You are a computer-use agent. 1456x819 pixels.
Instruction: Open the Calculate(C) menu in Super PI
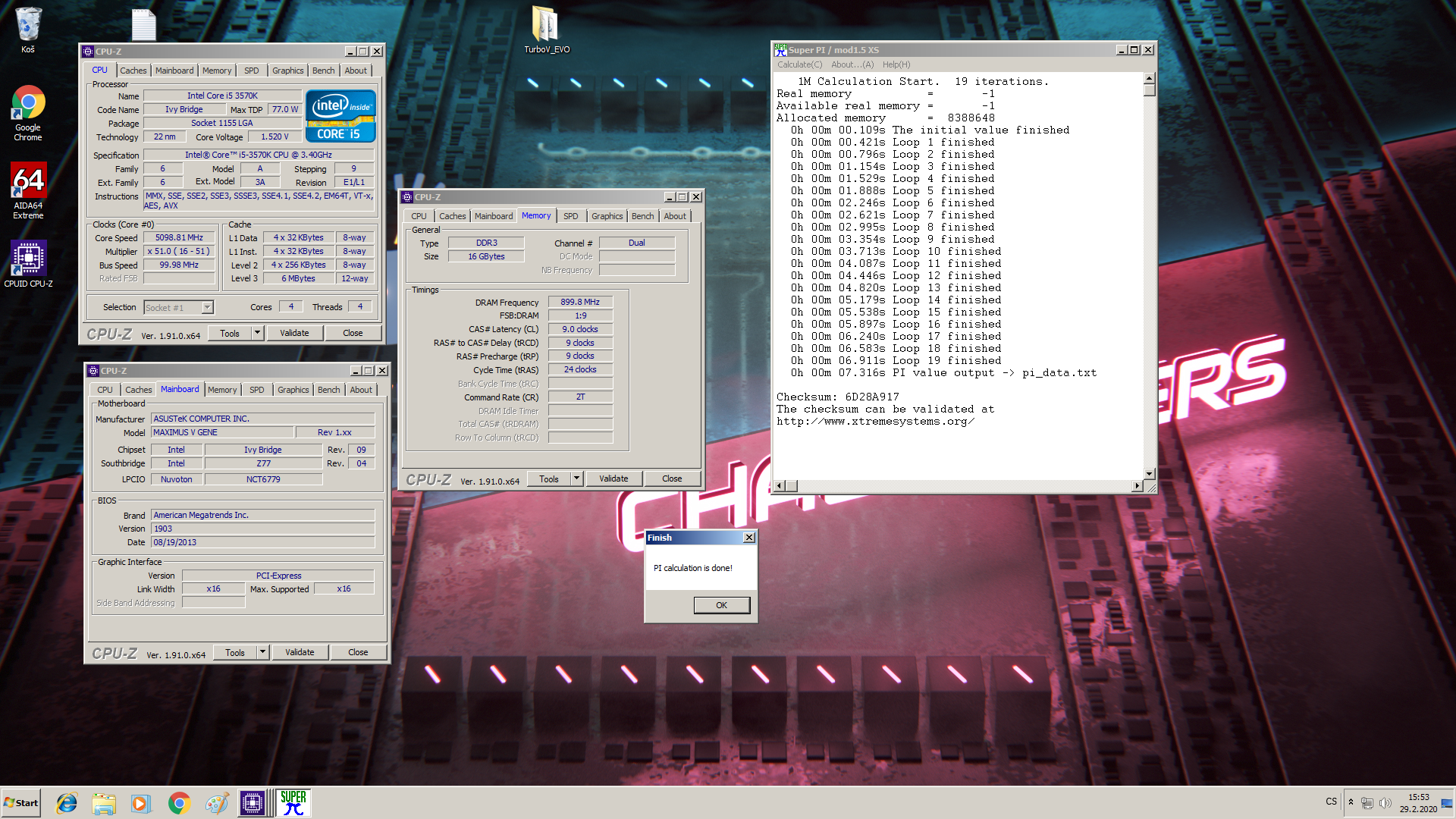[799, 65]
